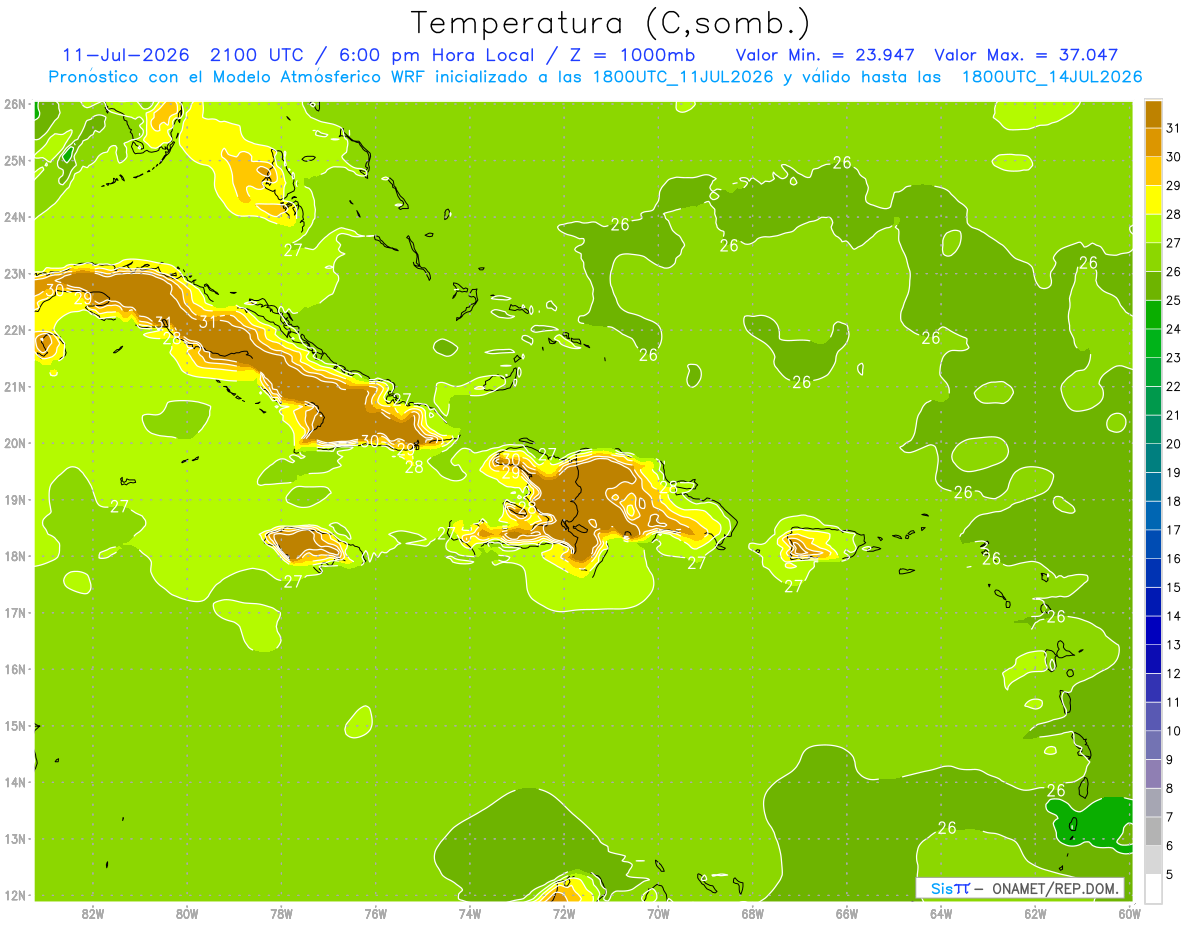This screenshot has width=1200, height=927.
Task: Click the yellow colorbar swatch between 28 and 29
Action: 1153,199
